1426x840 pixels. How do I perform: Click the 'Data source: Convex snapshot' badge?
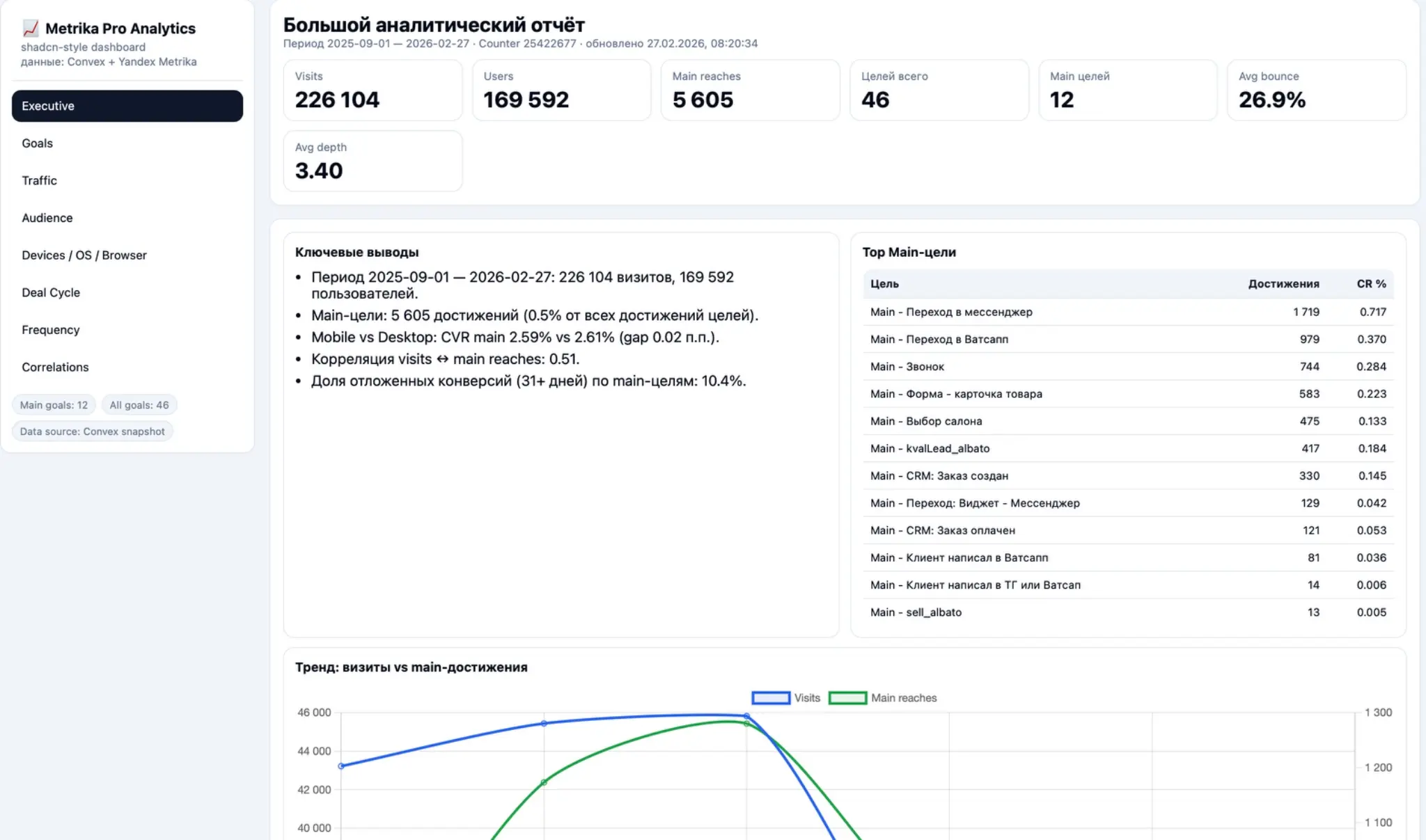tap(93, 431)
